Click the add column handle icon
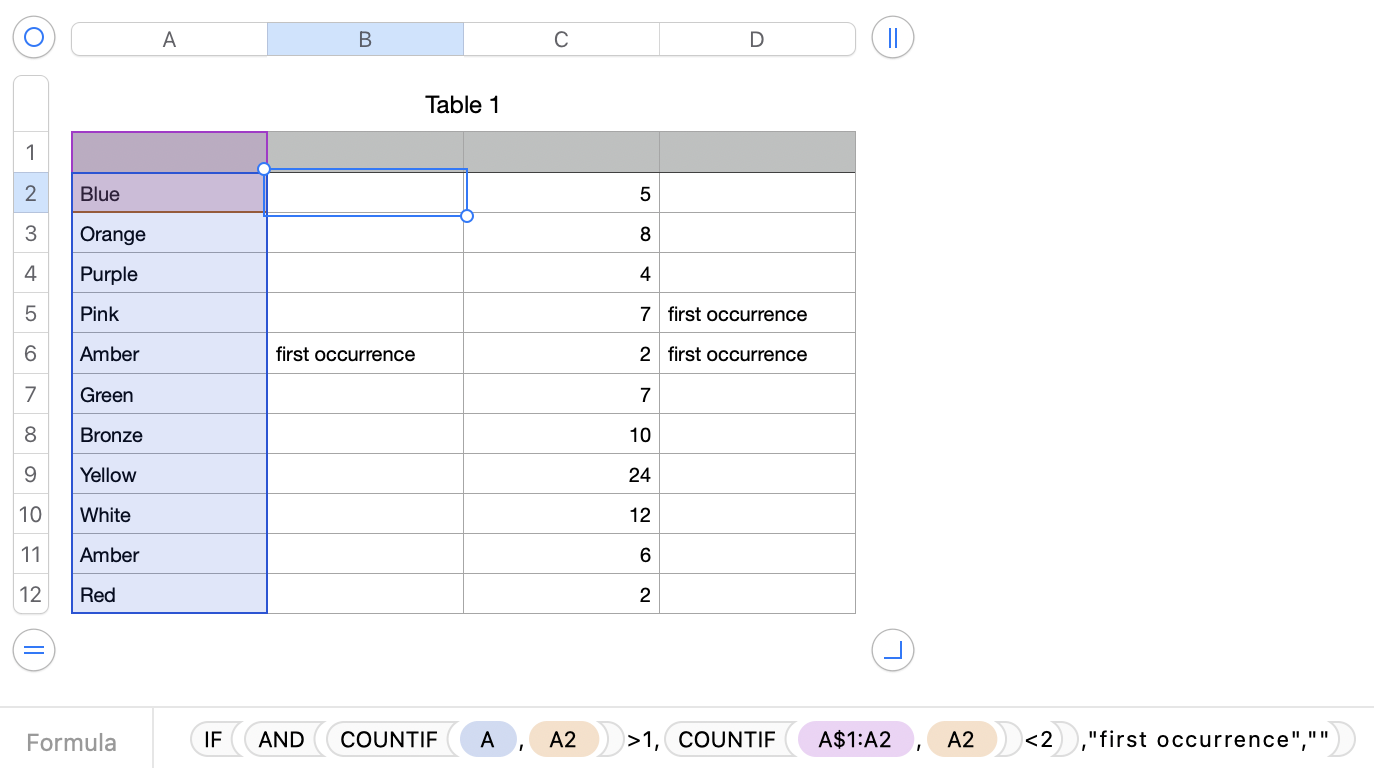Screen dimensions: 1374x768 click(x=893, y=38)
